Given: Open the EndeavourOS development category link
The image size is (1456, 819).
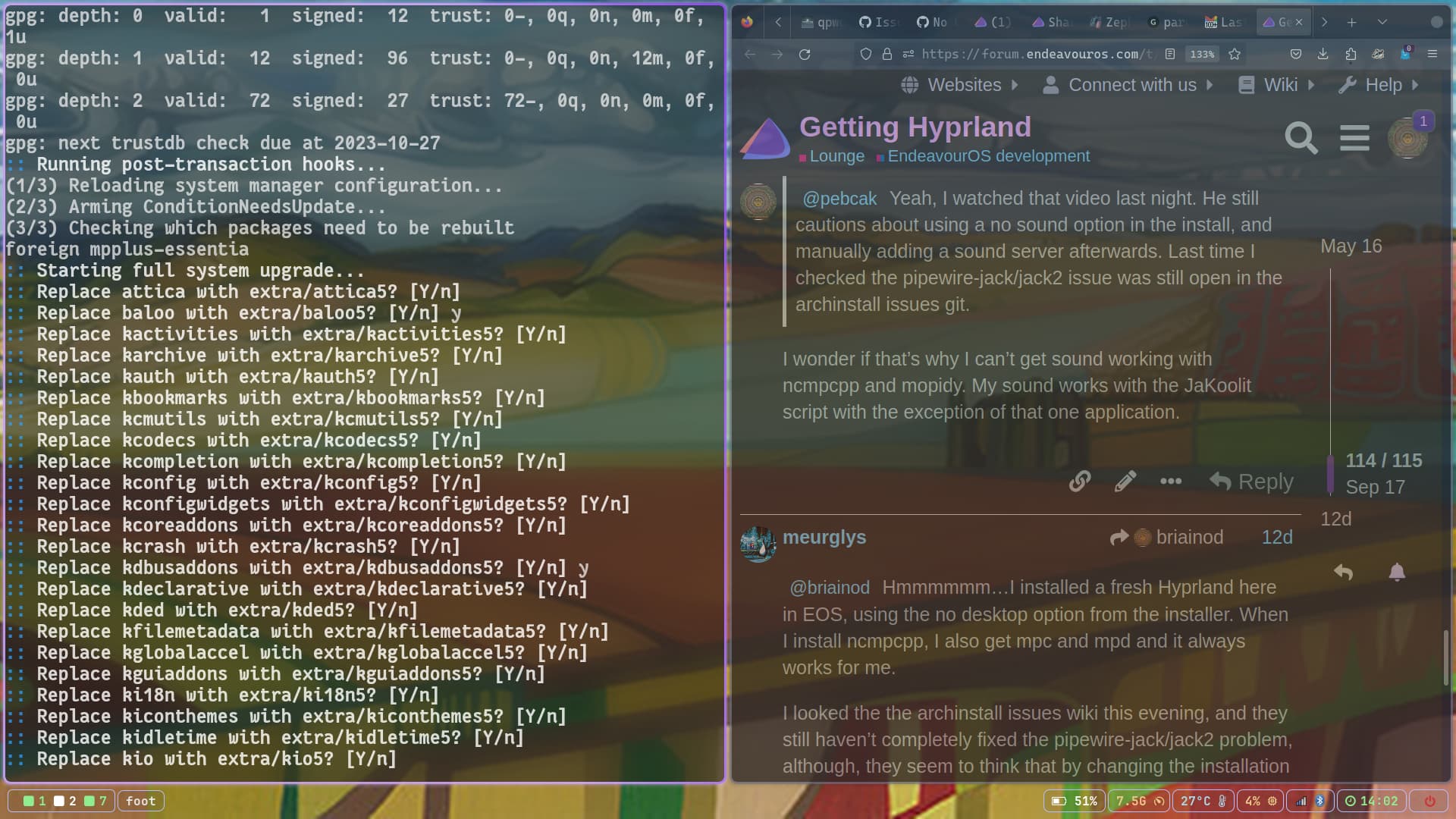Looking at the screenshot, I should coord(988,156).
